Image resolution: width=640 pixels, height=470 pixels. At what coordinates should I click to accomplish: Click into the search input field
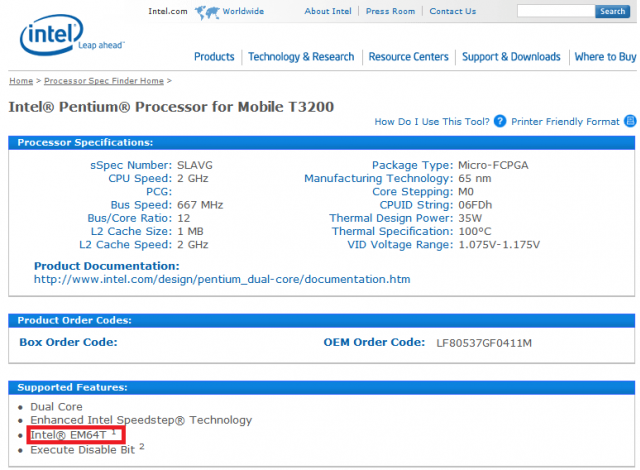coord(556,11)
